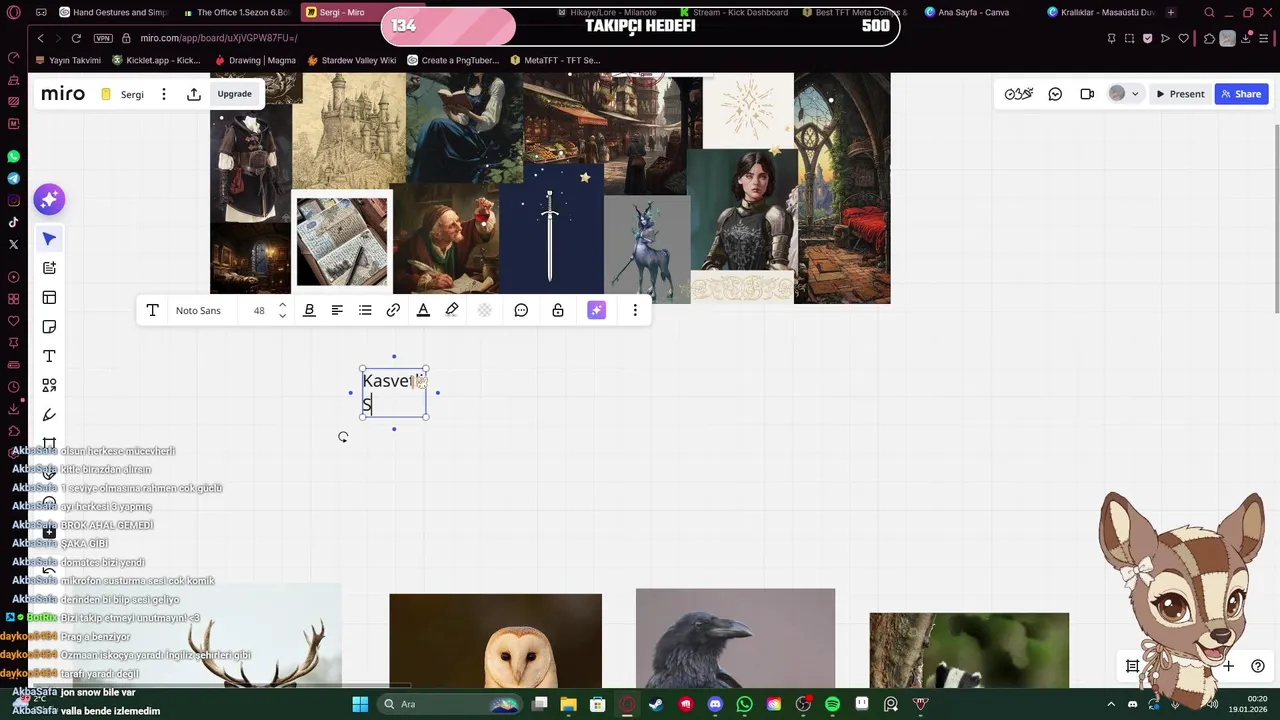Image resolution: width=1280 pixels, height=720 pixels.
Task: Select the Text tool in Miro sidebar
Action: coord(49,356)
